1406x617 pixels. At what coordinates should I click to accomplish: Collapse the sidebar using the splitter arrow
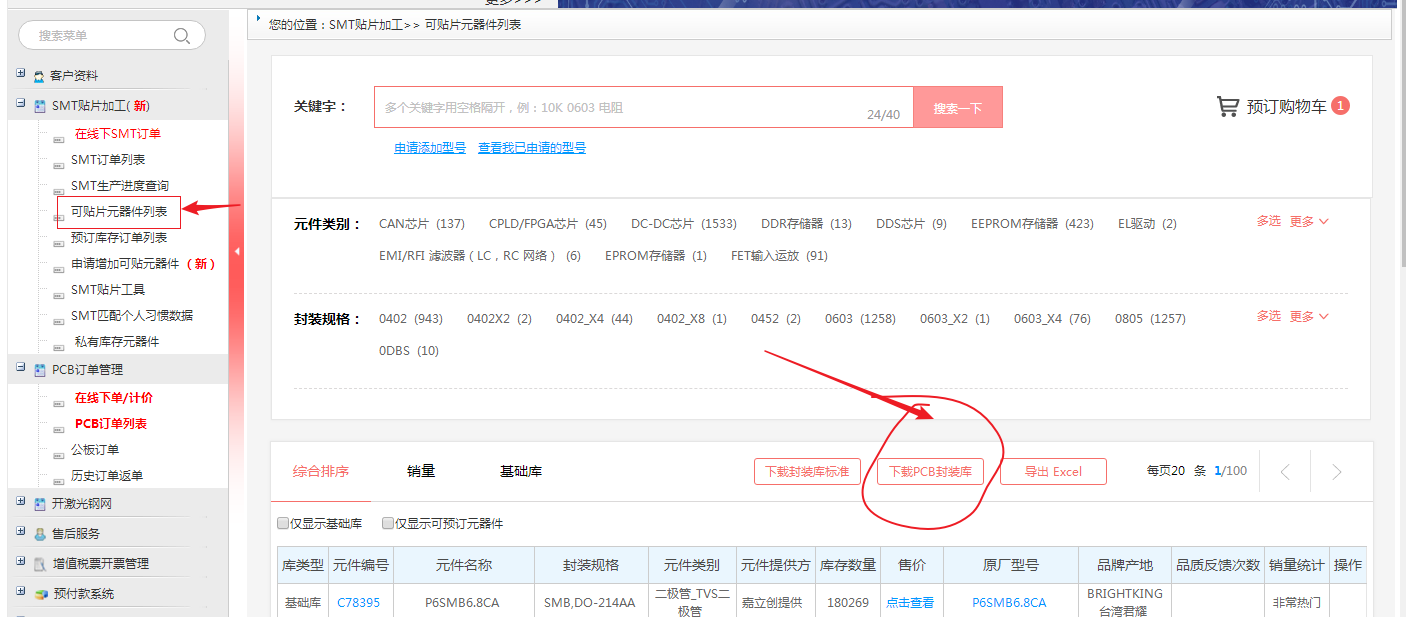[x=237, y=251]
